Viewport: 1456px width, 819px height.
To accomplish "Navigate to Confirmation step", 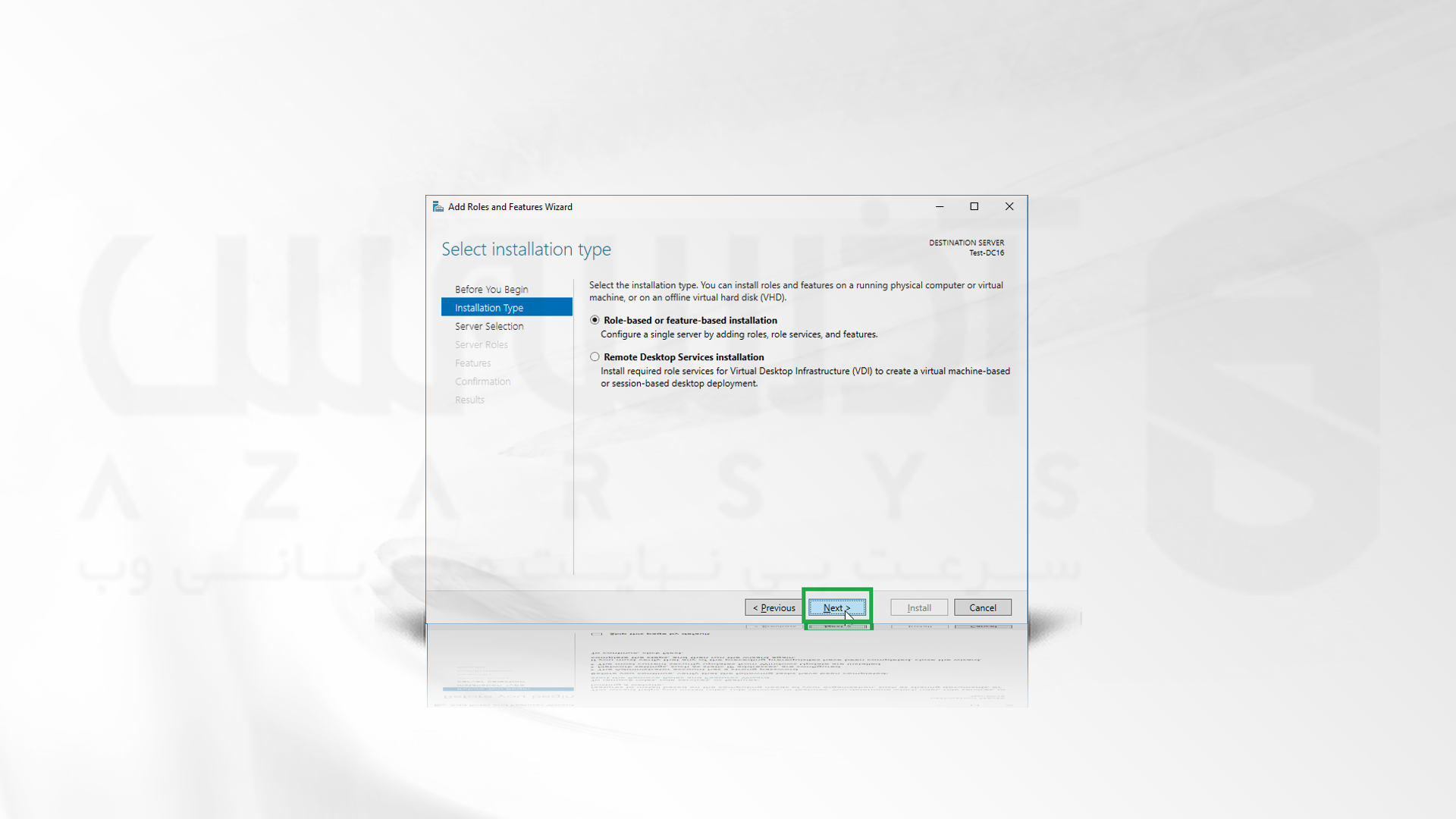I will (x=482, y=381).
